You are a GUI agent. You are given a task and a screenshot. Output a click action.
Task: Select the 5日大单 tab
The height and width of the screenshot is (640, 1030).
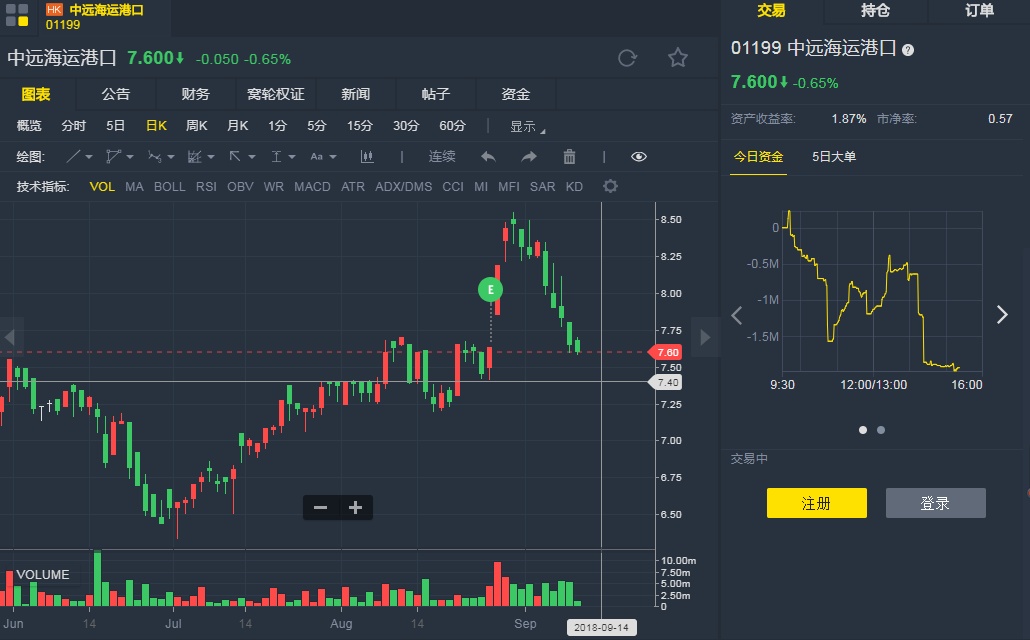[834, 157]
